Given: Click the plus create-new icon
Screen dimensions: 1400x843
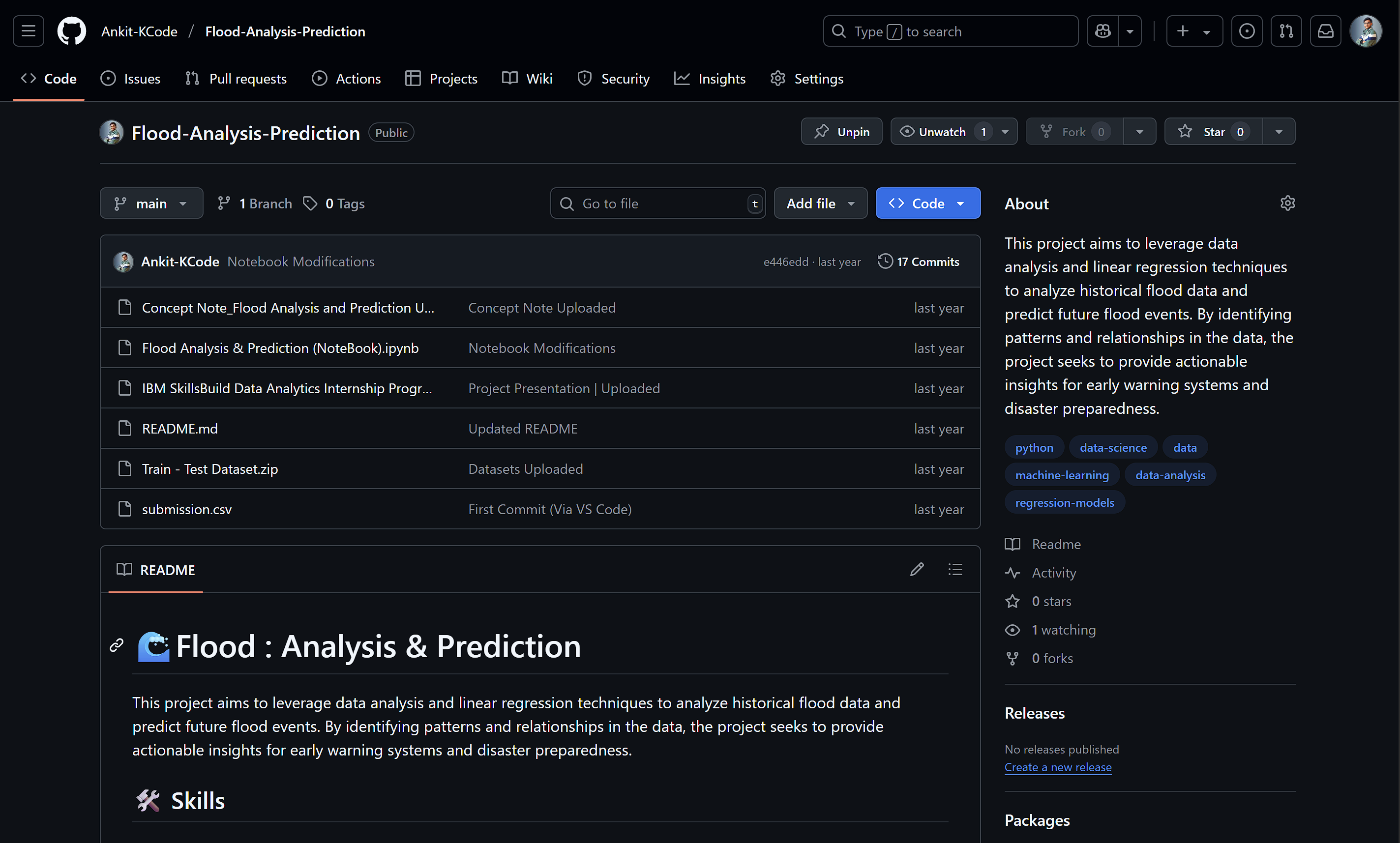Looking at the screenshot, I should coord(1183,31).
